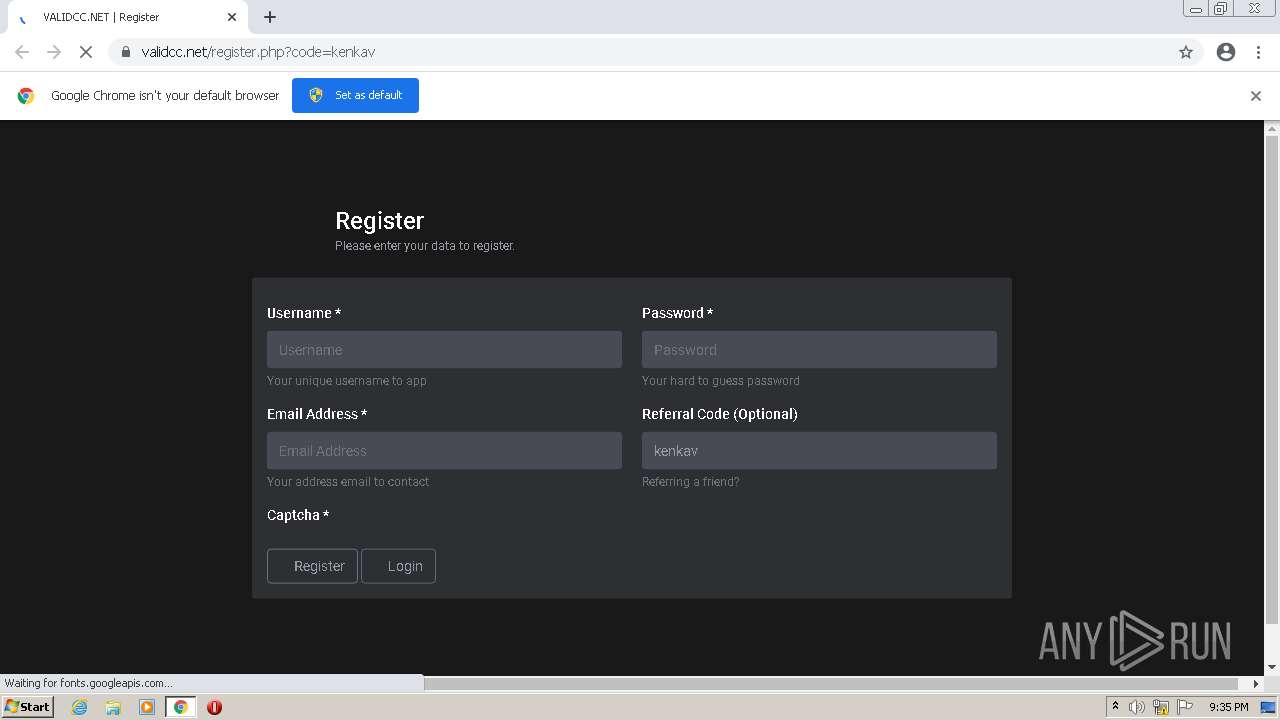Viewport: 1280px width, 720px height.
Task: Close the VALIDCC.NET Register tab
Action: (232, 17)
